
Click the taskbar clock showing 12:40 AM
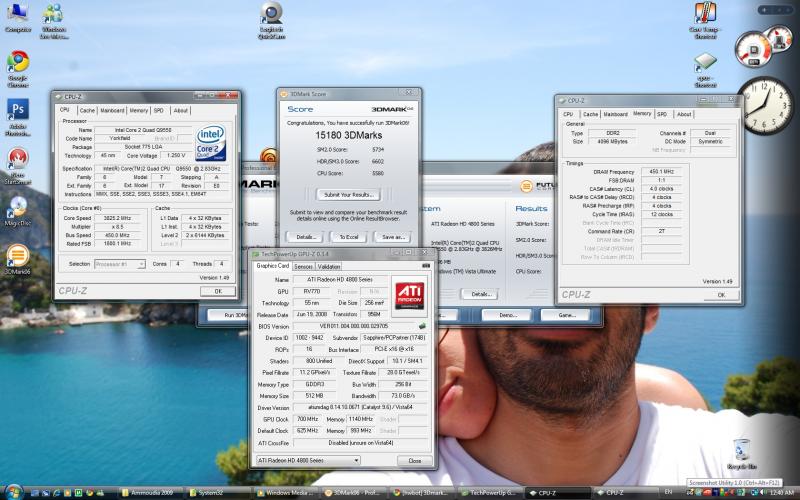781,493
